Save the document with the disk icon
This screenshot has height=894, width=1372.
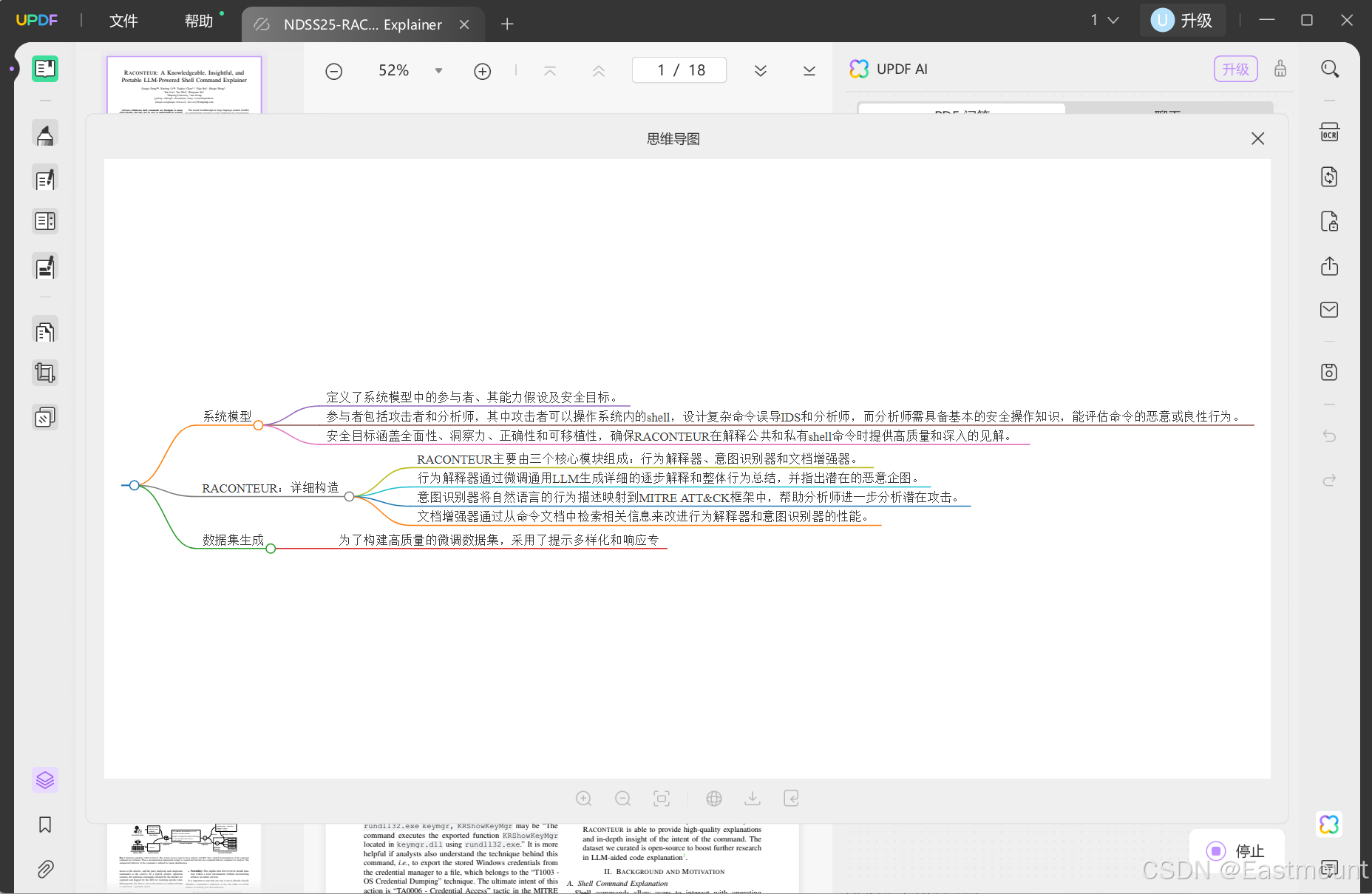click(x=1329, y=372)
